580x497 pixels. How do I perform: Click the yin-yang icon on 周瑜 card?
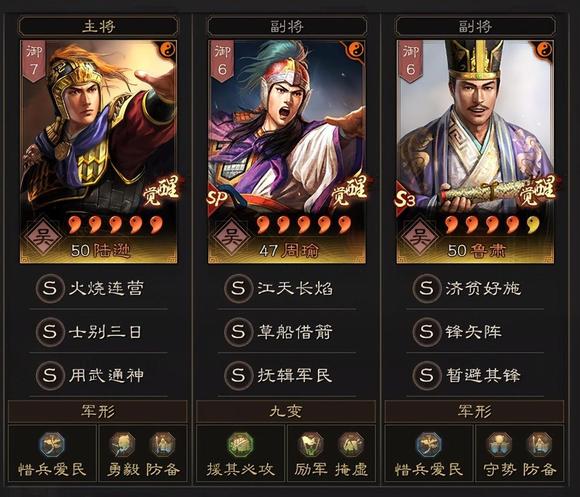[x=355, y=50]
